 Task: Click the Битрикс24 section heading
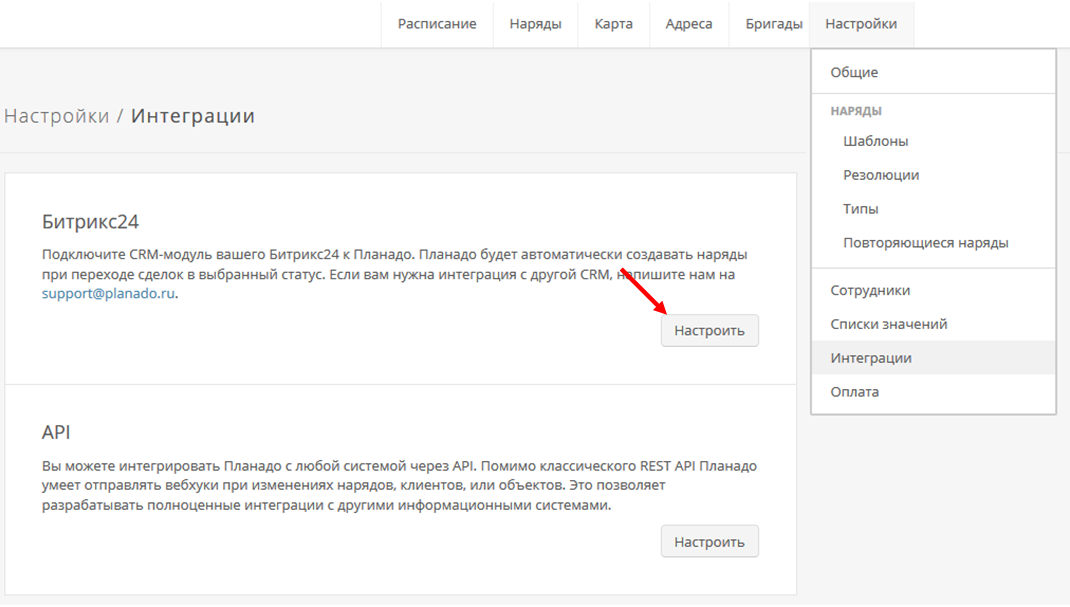[90, 222]
